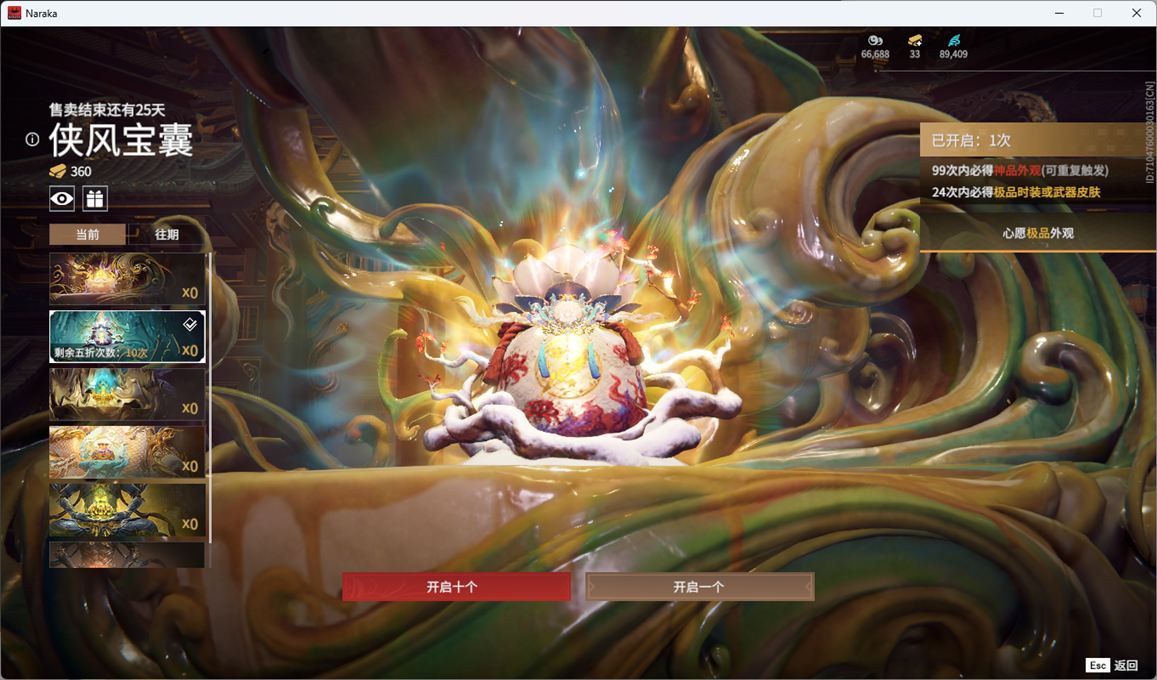This screenshot has width=1157, height=680.
Task: Close the Naraka window
Action: click(1136, 13)
